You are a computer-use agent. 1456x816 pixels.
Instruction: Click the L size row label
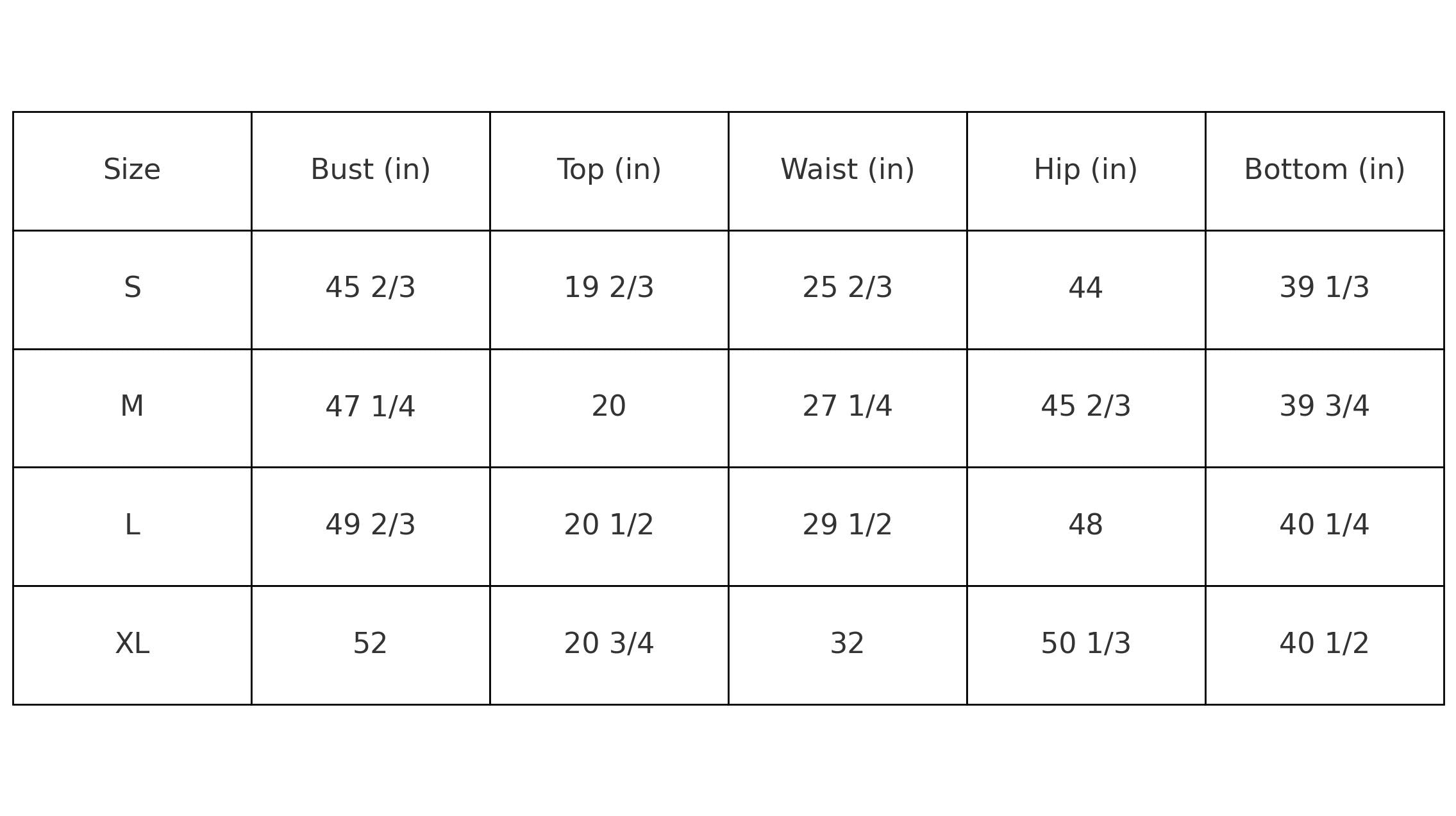pyautogui.click(x=132, y=525)
